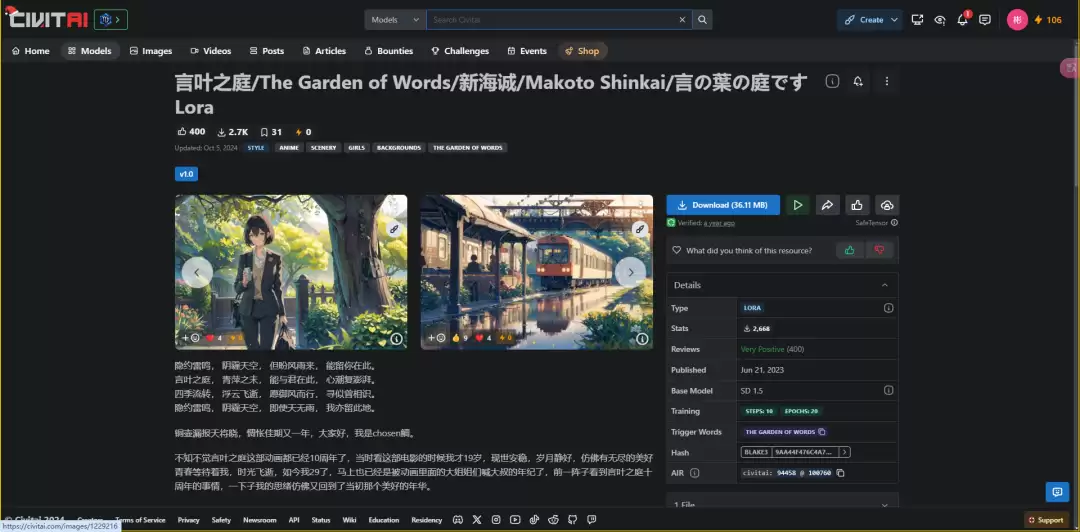Viewport: 1080px width, 532px height.
Task: Click the buzz tip stat showing 0
Action: coord(303,132)
